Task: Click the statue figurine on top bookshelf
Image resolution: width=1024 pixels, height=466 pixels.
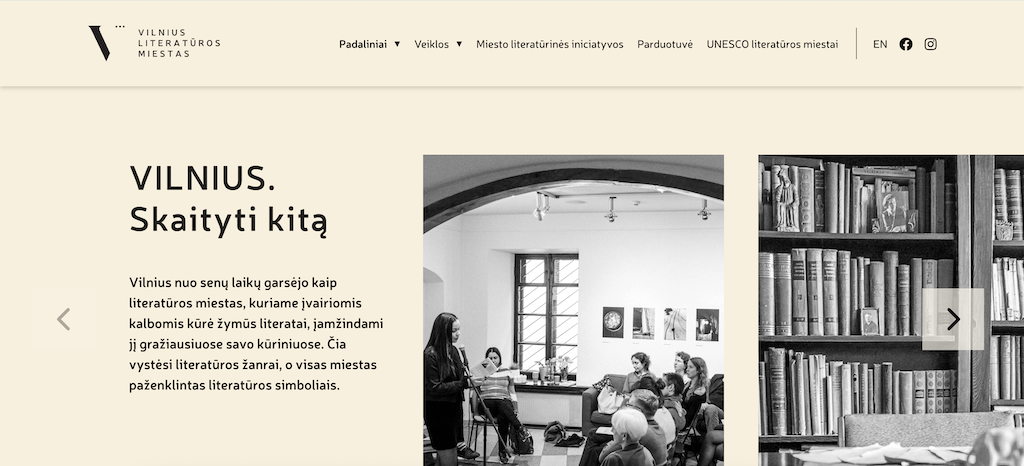Action: click(786, 200)
